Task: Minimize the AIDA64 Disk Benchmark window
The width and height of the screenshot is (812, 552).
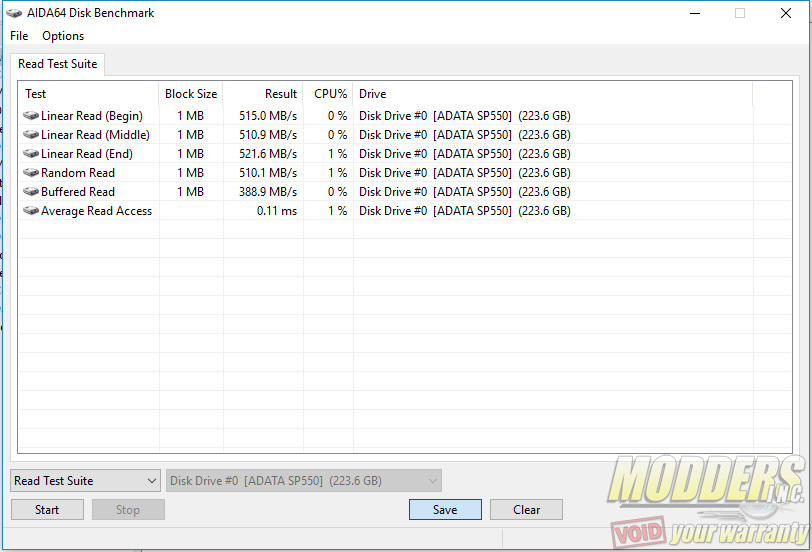Action: pos(695,13)
